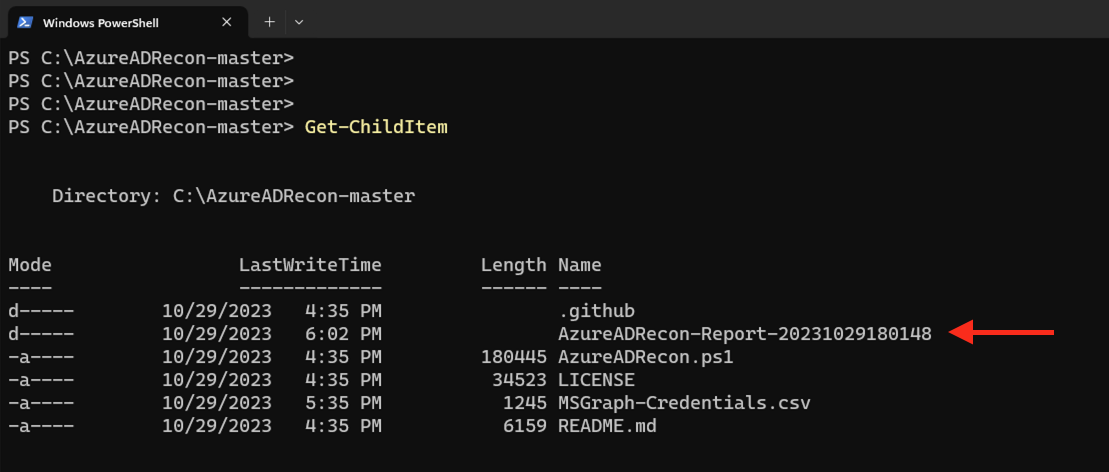Click the 180445 length value
Viewport: 1109px width, 472px height.
point(513,357)
